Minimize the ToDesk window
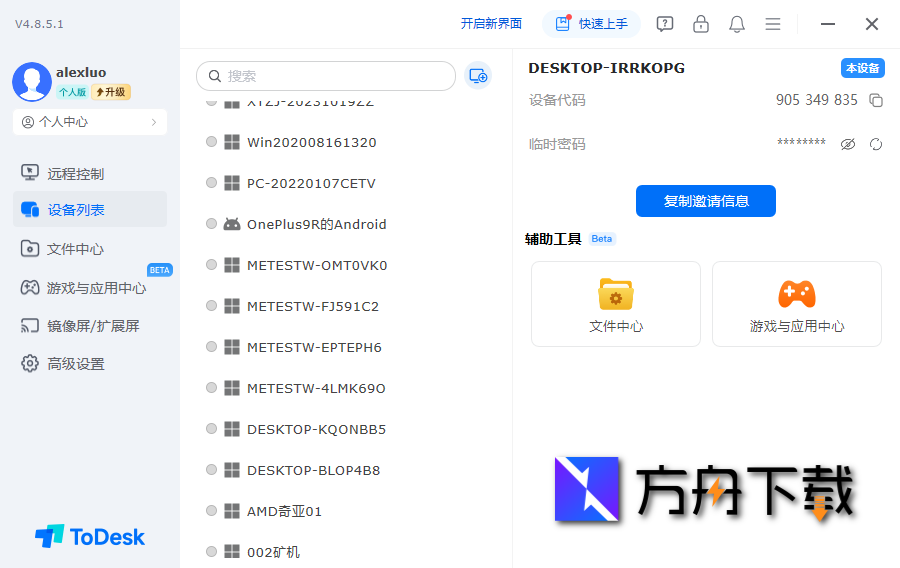Image resolution: width=900 pixels, height=568 pixels. [x=828, y=24]
